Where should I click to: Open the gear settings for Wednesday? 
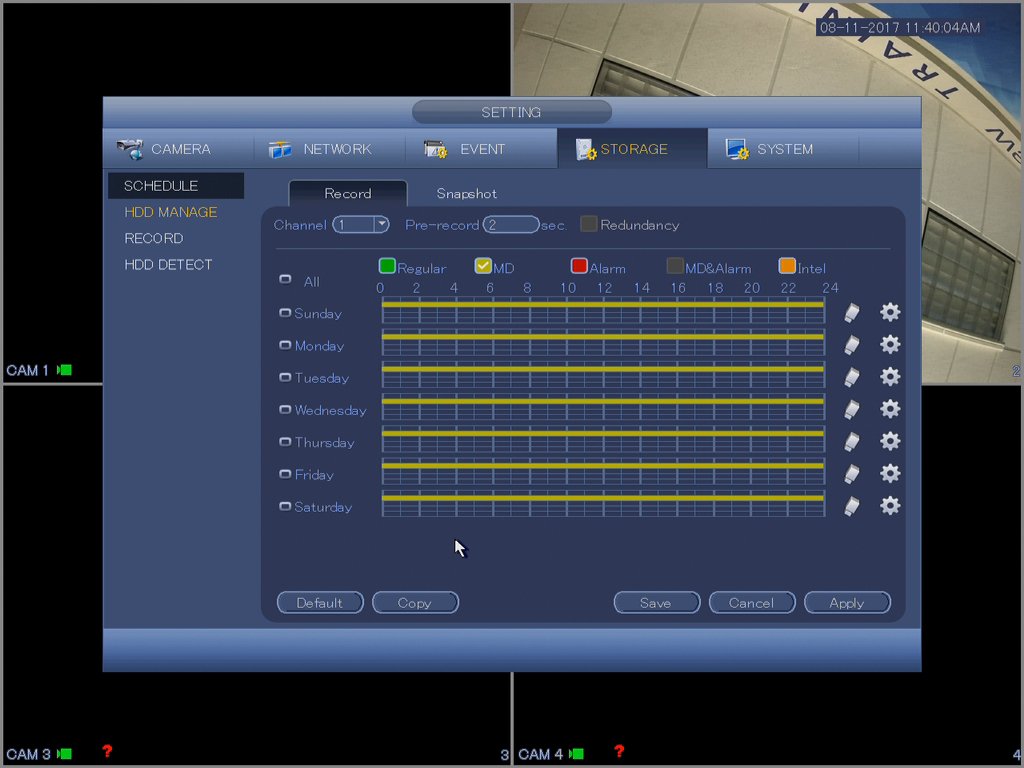pos(889,409)
